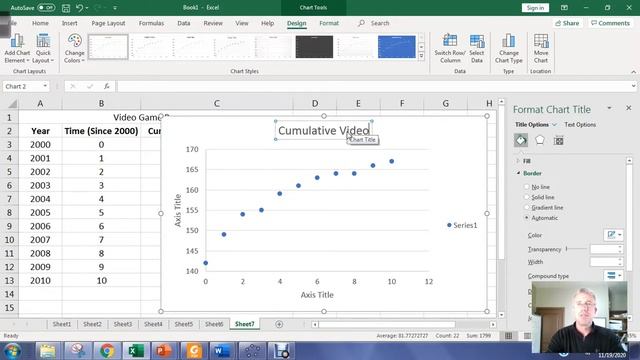Select column A header

(x=40, y=104)
